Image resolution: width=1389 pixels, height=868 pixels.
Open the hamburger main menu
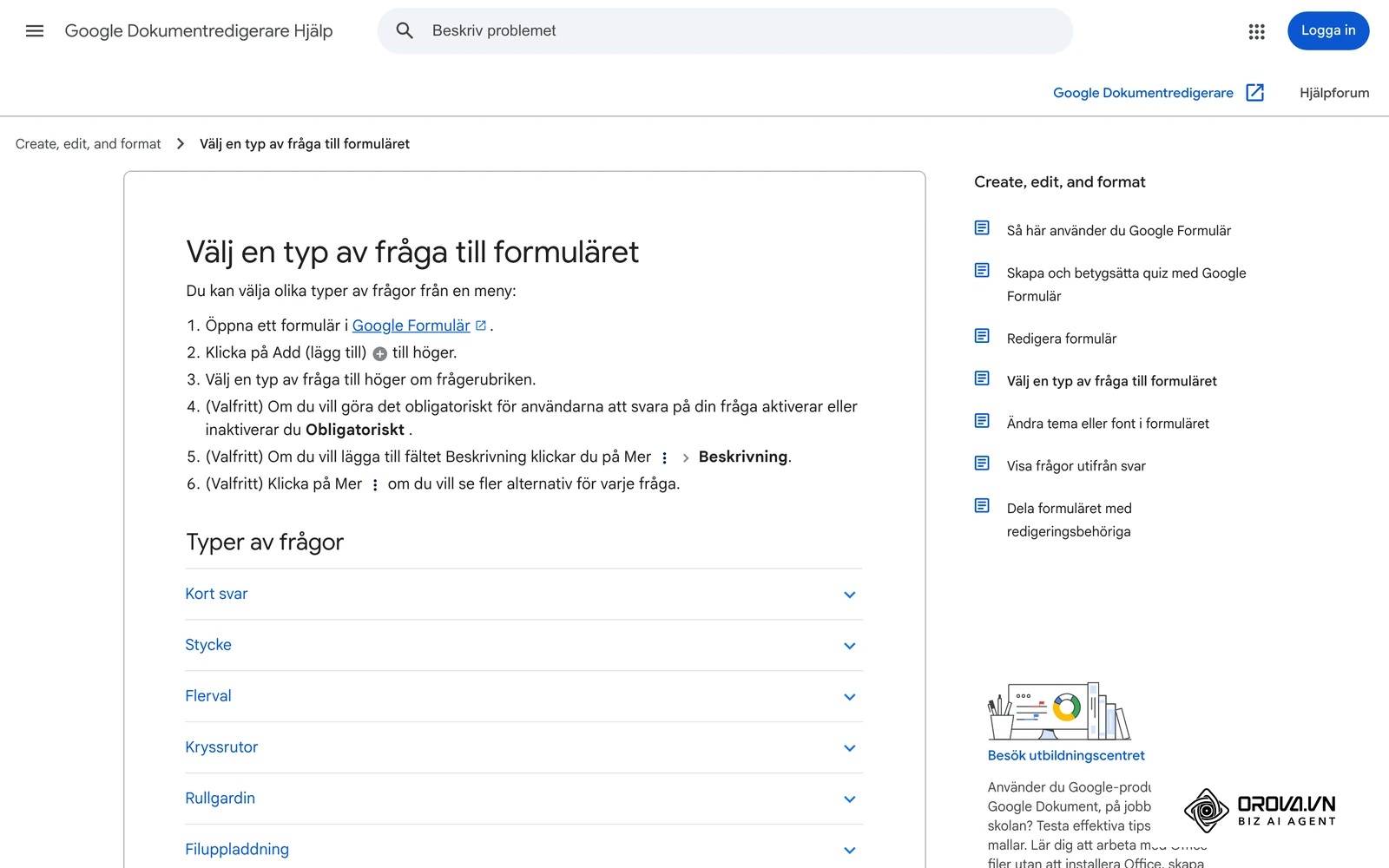click(35, 31)
